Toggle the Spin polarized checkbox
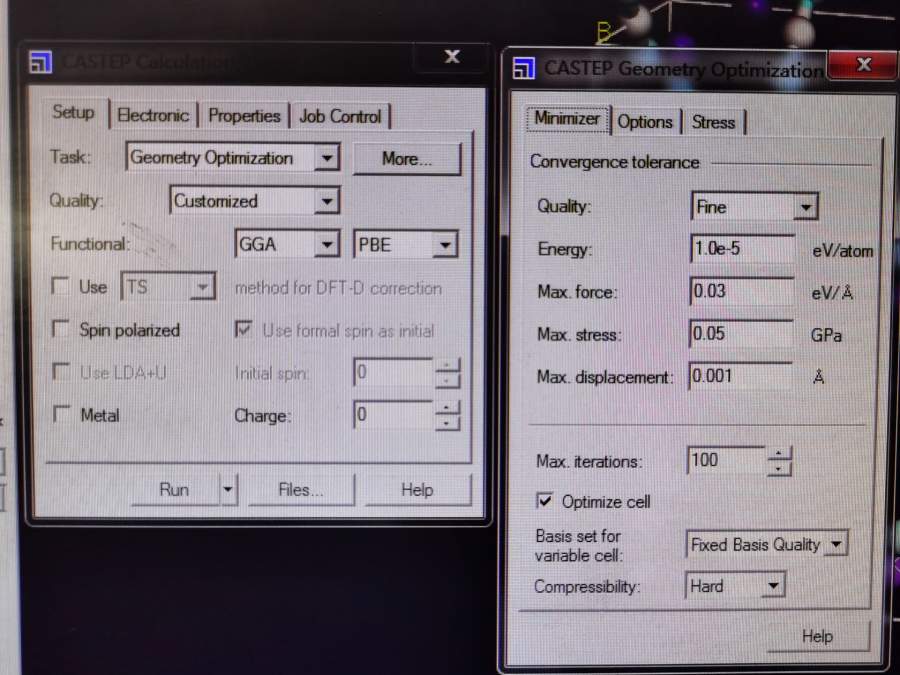This screenshot has height=675, width=900. (60, 329)
